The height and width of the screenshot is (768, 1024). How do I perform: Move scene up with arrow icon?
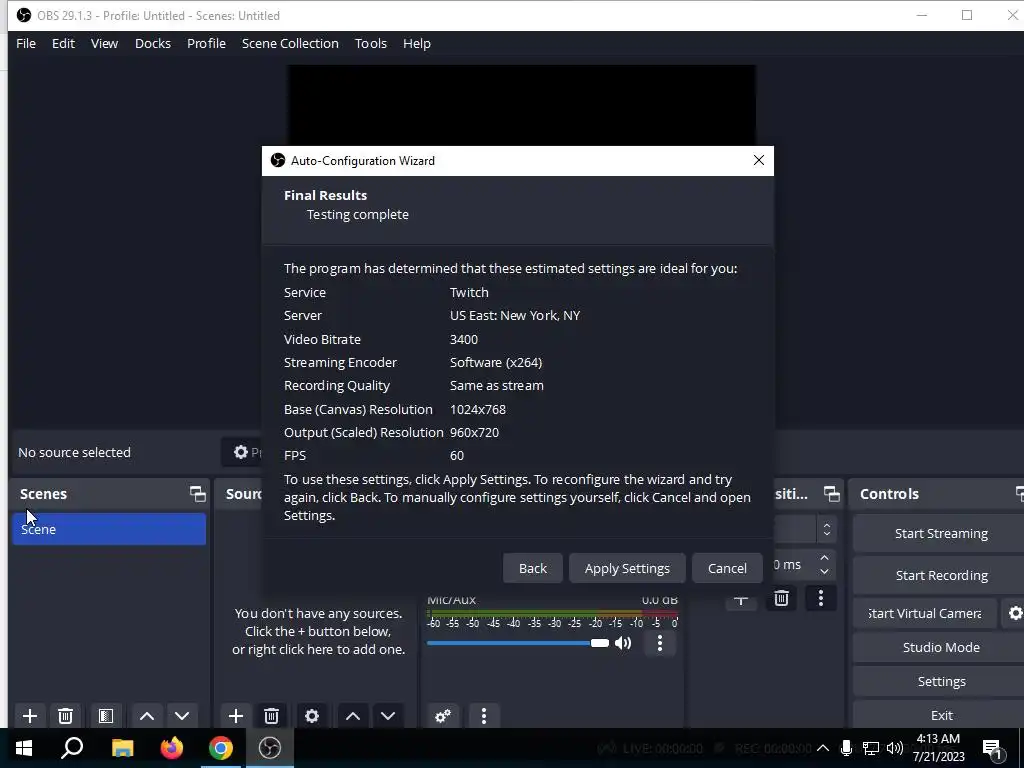click(147, 716)
